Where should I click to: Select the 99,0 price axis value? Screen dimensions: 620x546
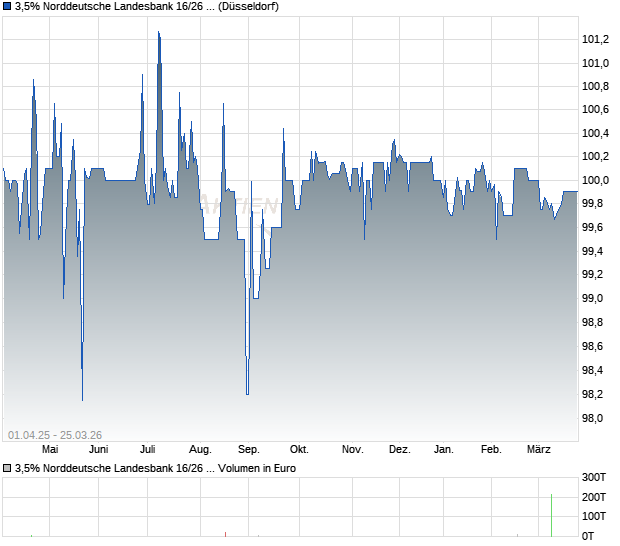(x=595, y=299)
